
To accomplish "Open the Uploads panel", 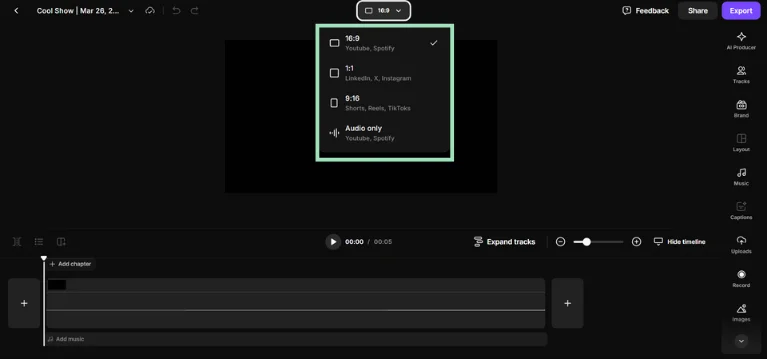I will [x=741, y=245].
